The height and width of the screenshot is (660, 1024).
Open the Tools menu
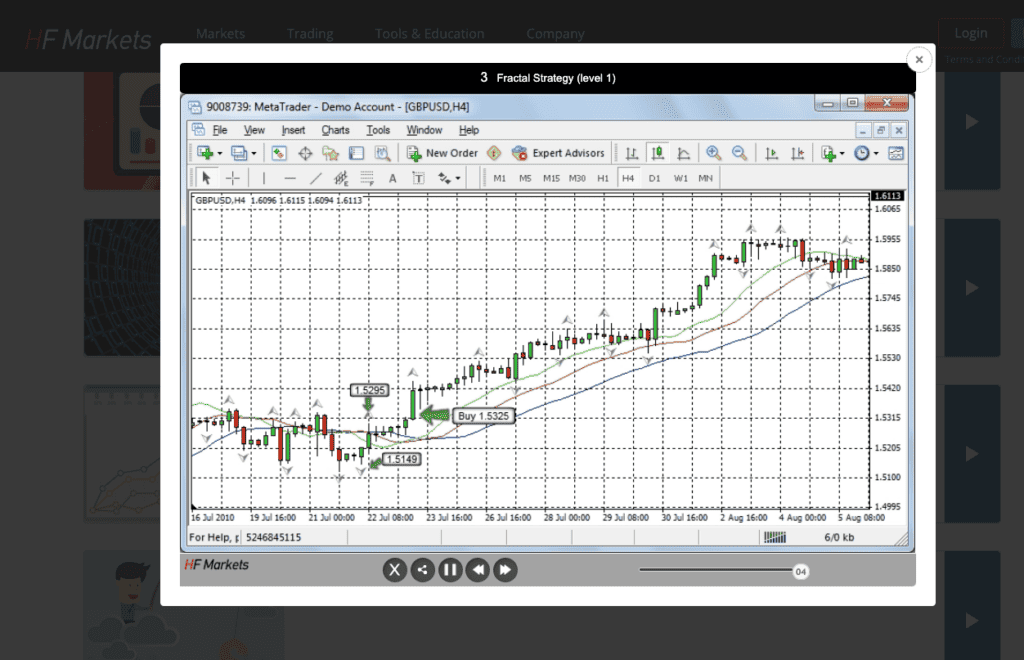pos(378,130)
